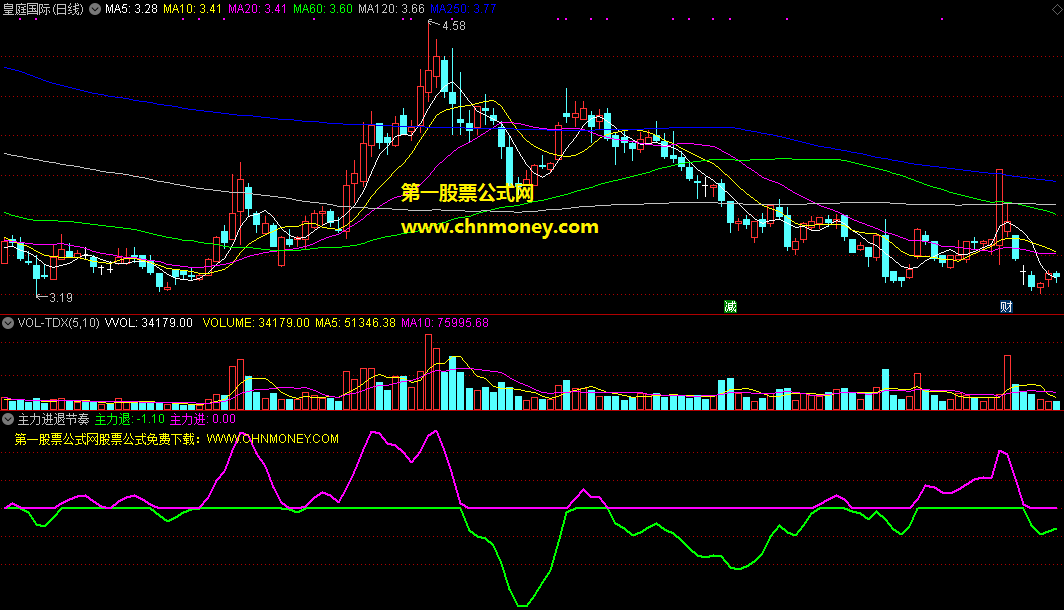Click the MA60: 3.60 label

(x=323, y=9)
